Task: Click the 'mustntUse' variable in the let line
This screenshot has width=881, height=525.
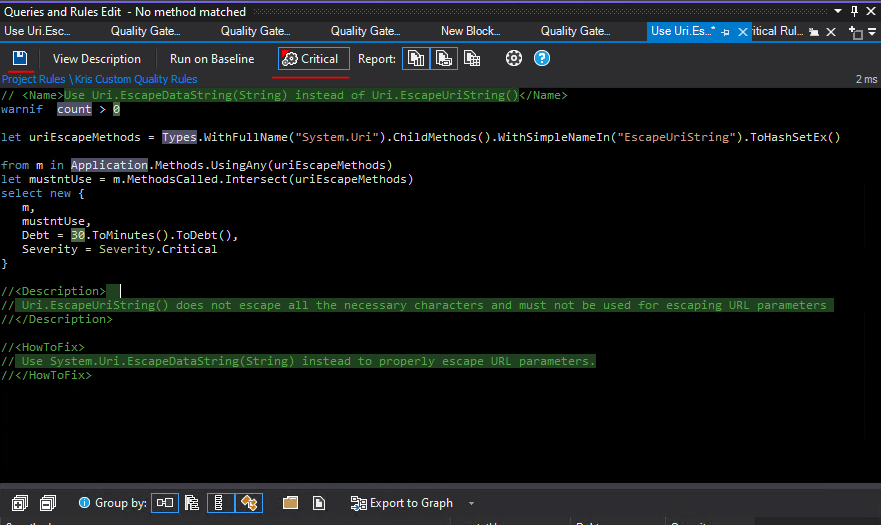Action: [x=60, y=179]
